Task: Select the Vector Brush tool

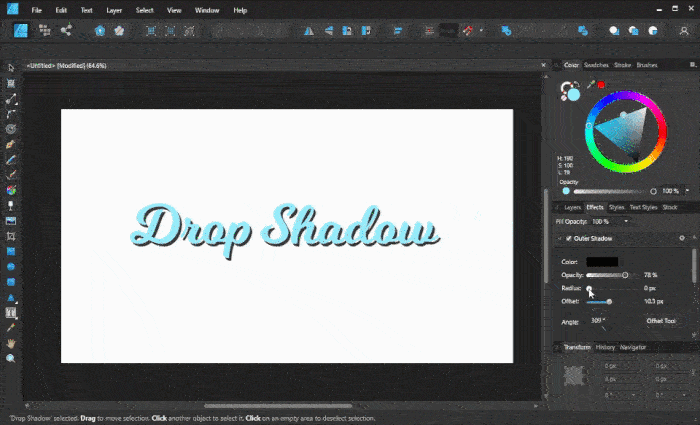Action: (x=11, y=175)
